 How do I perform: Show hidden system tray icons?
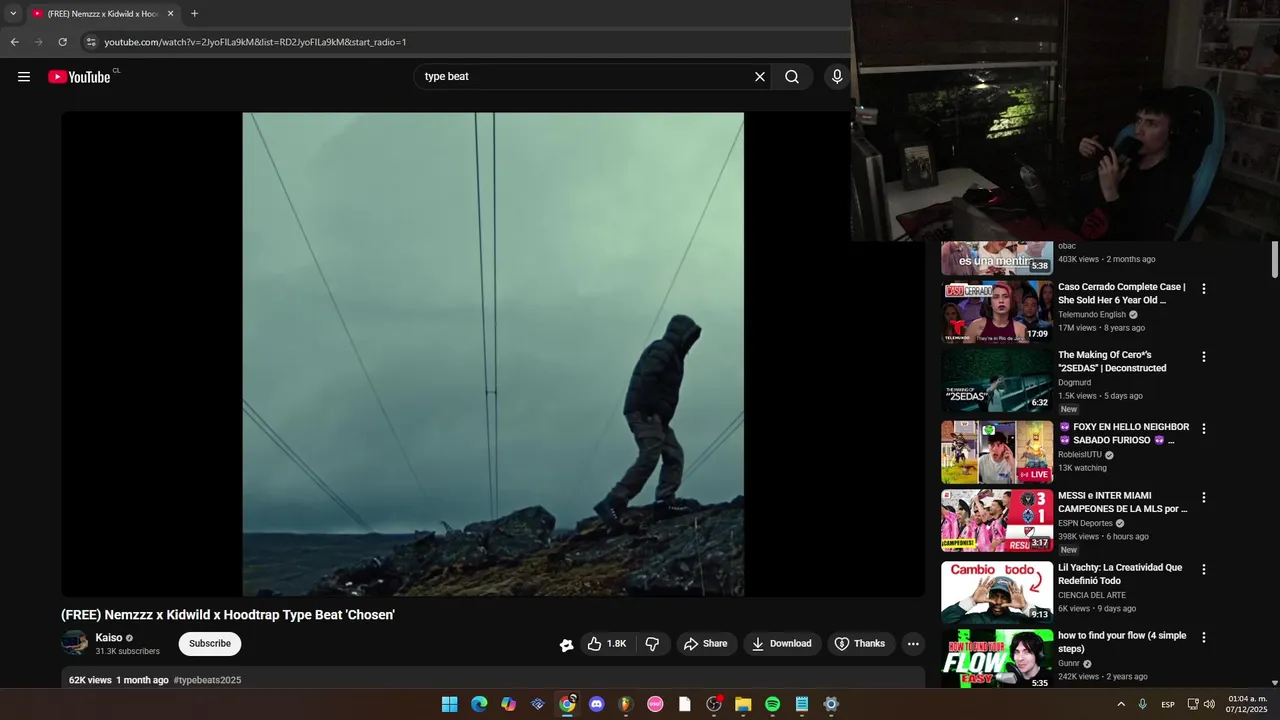1121,704
